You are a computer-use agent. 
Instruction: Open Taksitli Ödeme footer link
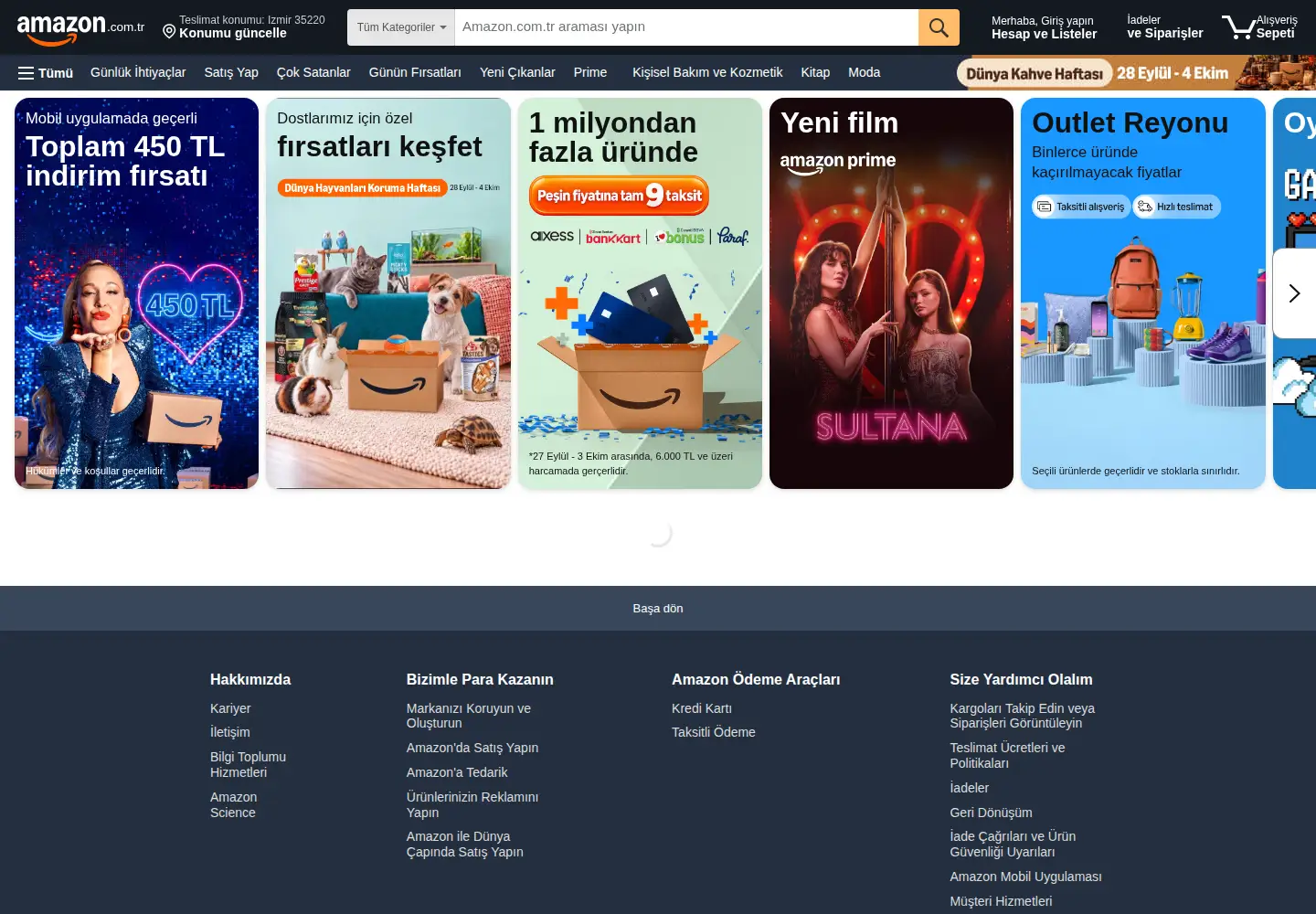coord(714,732)
